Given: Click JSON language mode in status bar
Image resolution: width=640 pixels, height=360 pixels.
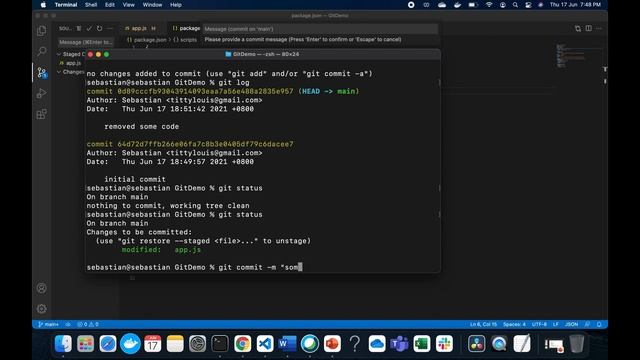Looking at the screenshot, I should coord(571,324).
